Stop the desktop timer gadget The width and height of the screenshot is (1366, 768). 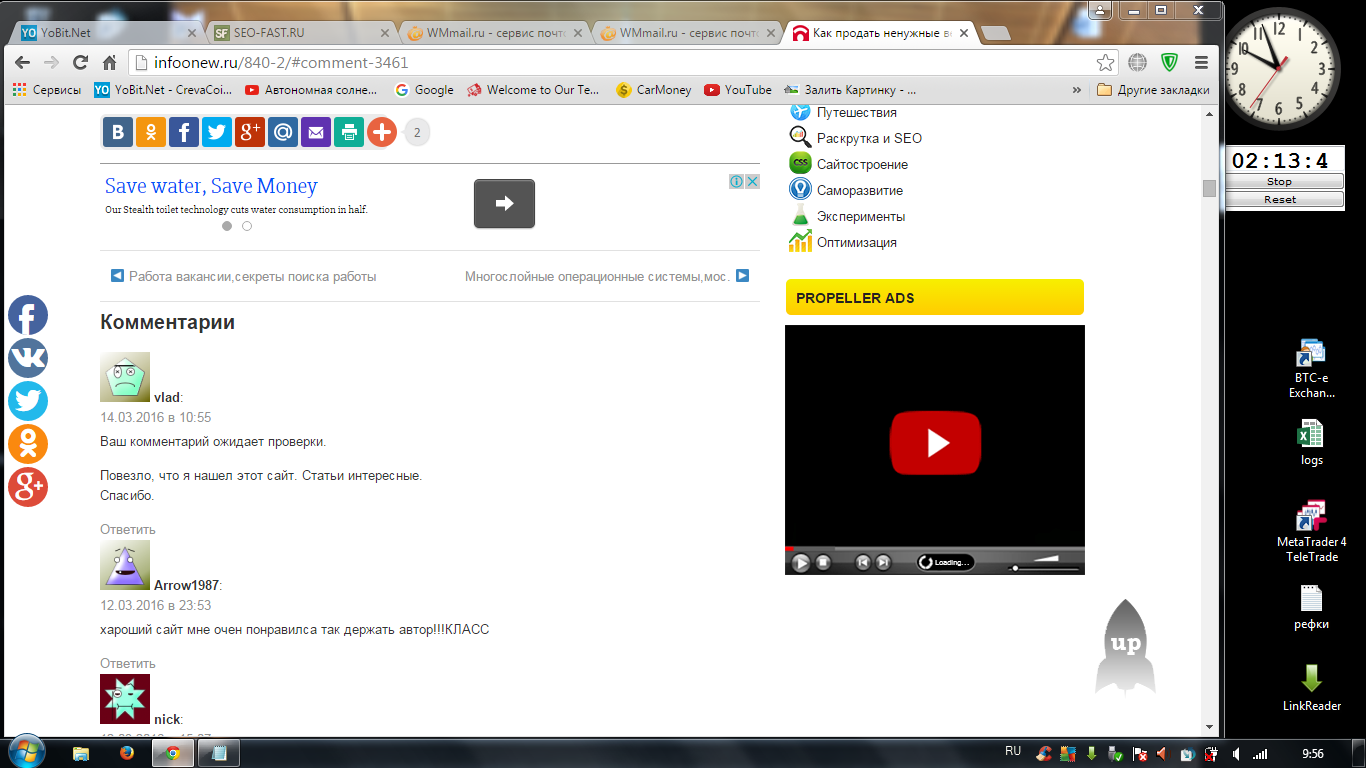coord(1285,182)
